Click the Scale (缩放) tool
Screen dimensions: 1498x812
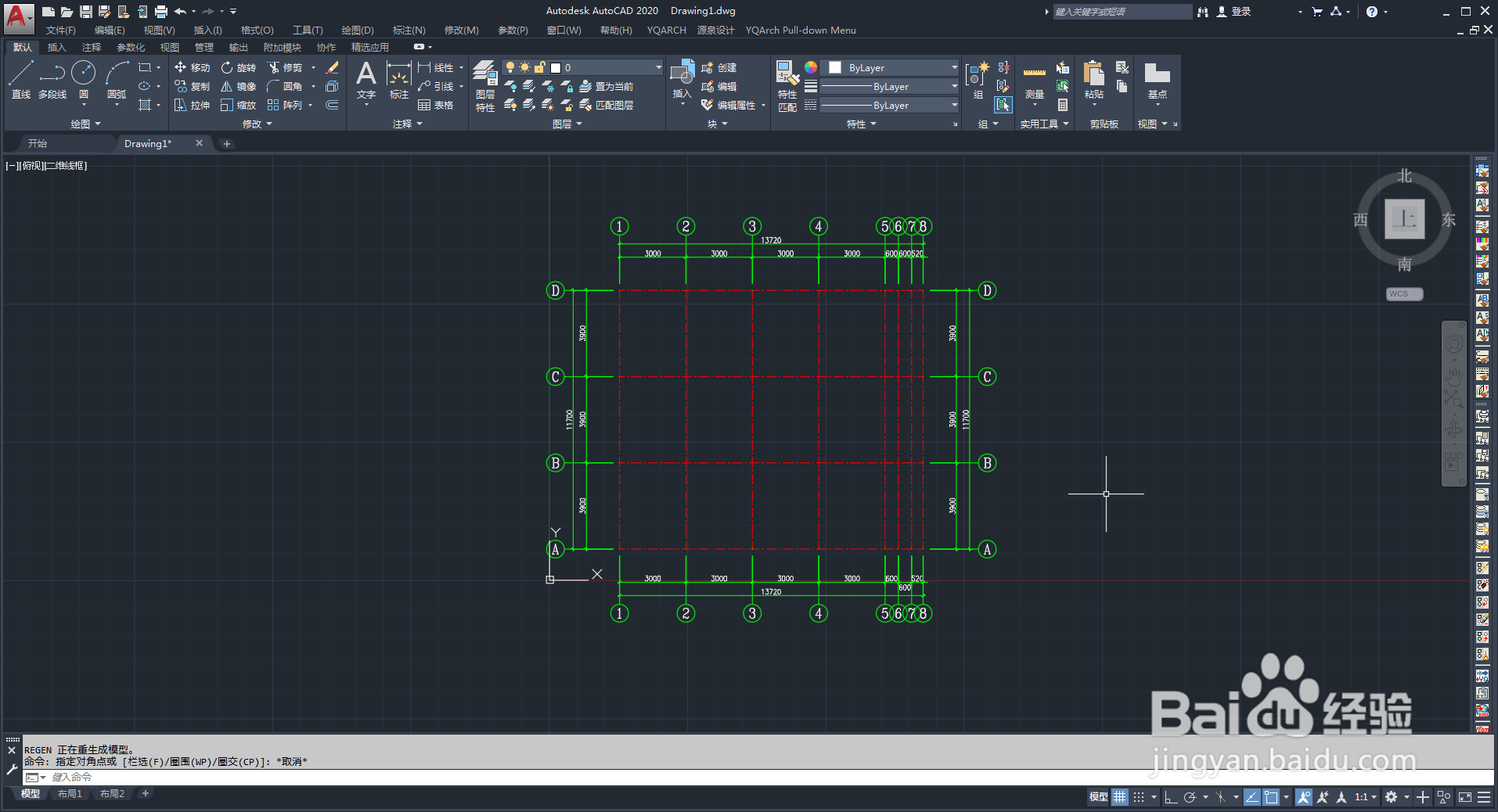pyautogui.click(x=239, y=105)
